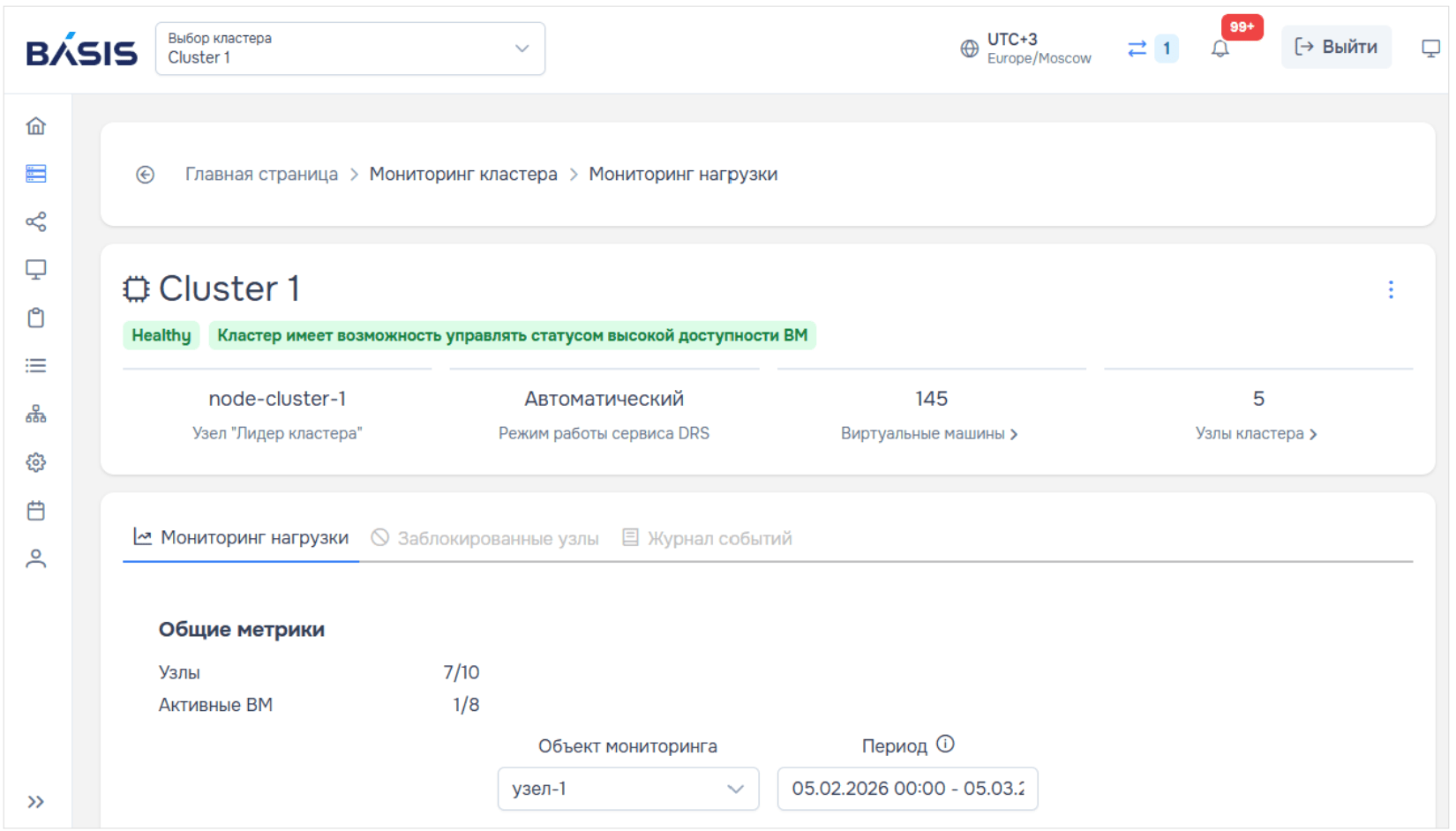This screenshot has width=1456, height=831.
Task: Open the virtual machines monitor sidebar icon
Action: 36,270
